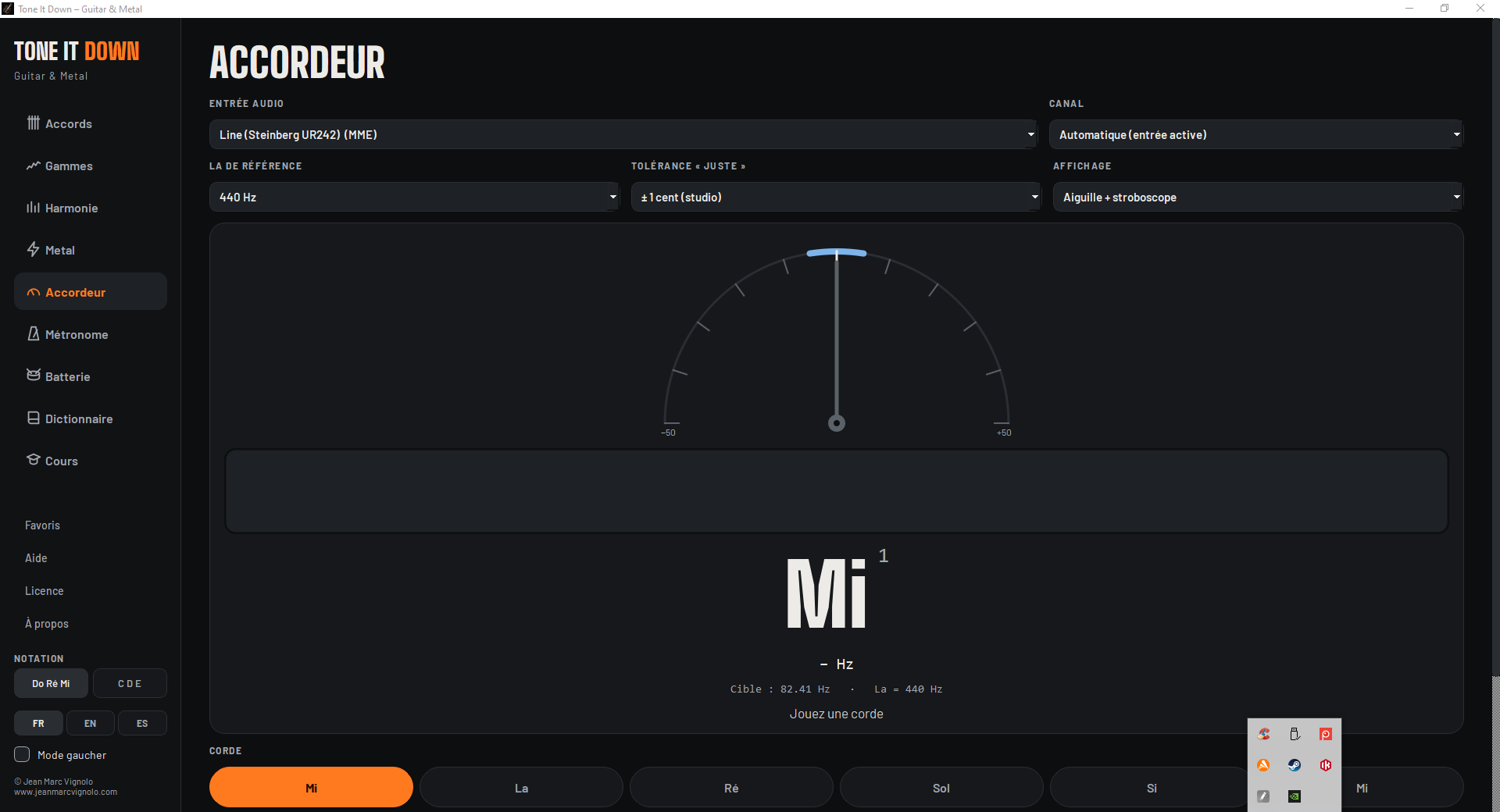Viewport: 1500px width, 812px height.
Task: Click the red IK Multimedia tray icon
Action: pos(1326,765)
